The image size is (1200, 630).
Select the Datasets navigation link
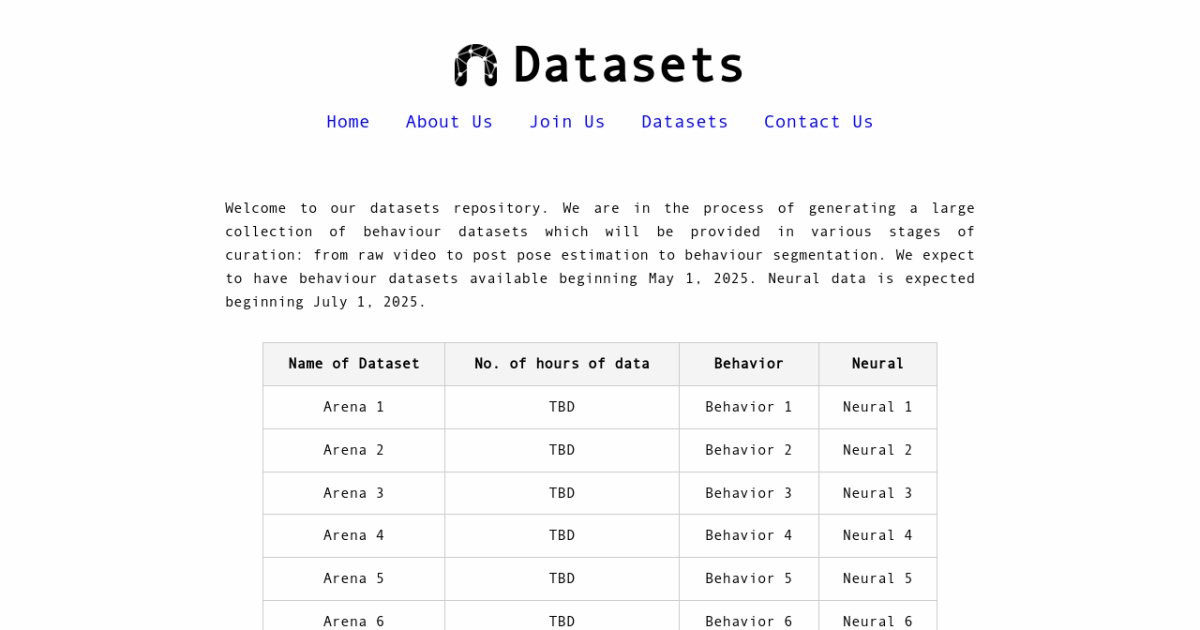(x=685, y=122)
